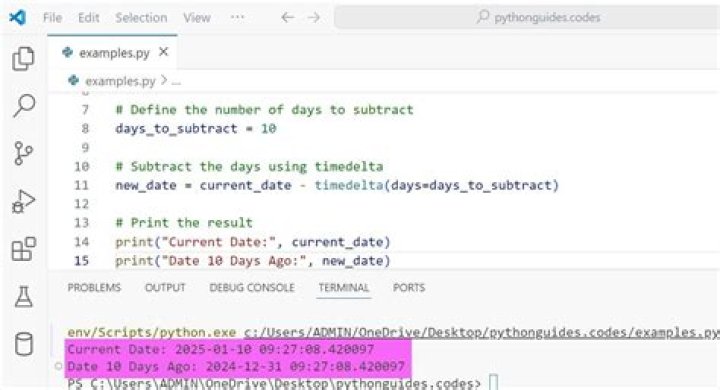The image size is (720, 390).
Task: Expand the breadcrumb ellipsis after examples.py
Action: click(x=176, y=82)
